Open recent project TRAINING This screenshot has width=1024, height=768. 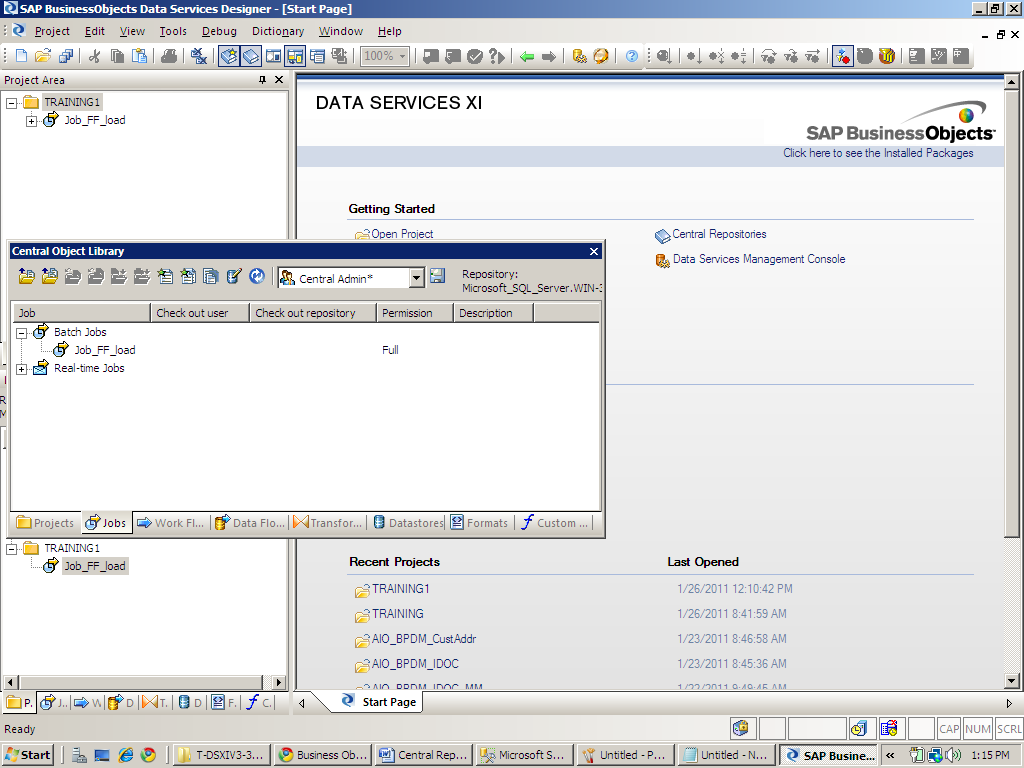(398, 614)
